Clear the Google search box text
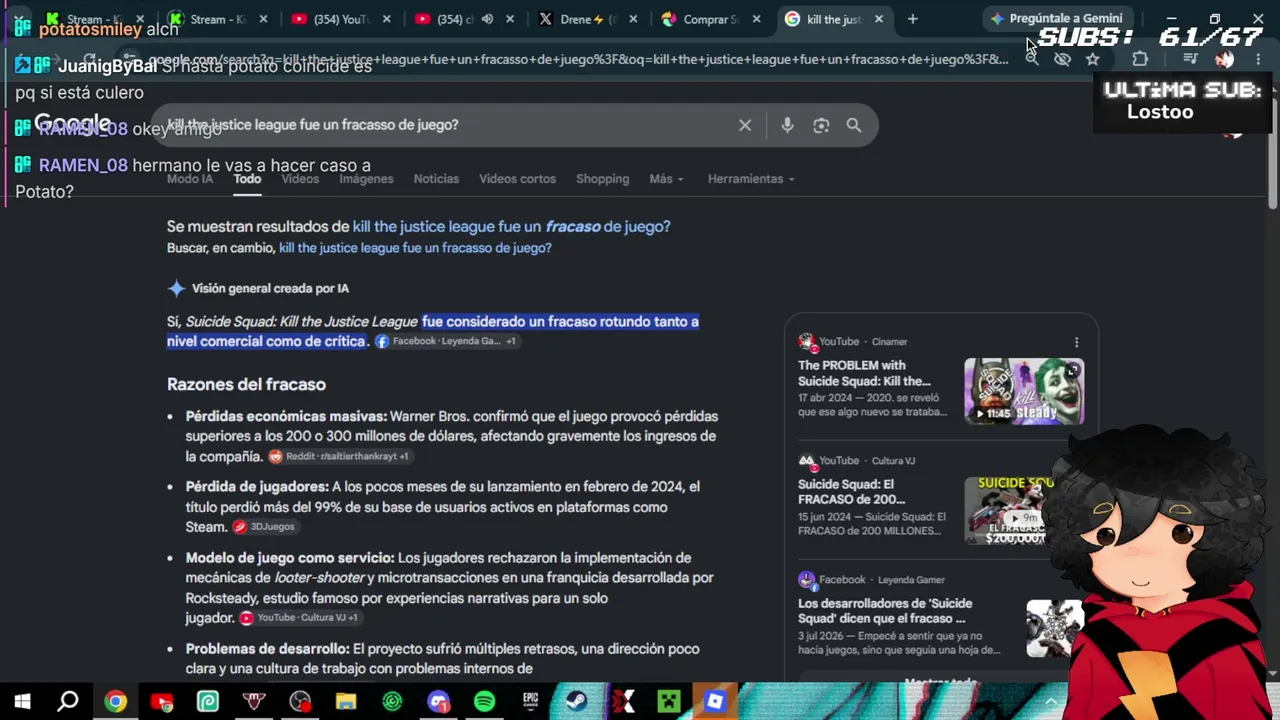This screenshot has width=1280, height=720. point(745,125)
